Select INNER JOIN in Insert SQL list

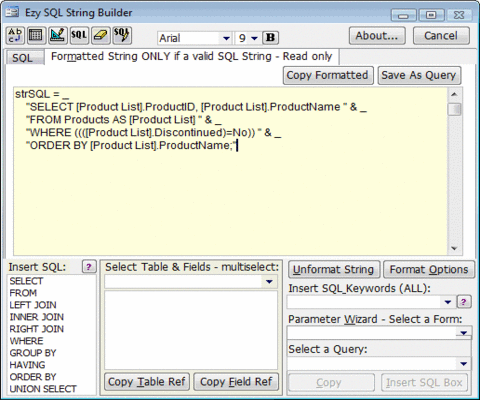tap(37, 317)
